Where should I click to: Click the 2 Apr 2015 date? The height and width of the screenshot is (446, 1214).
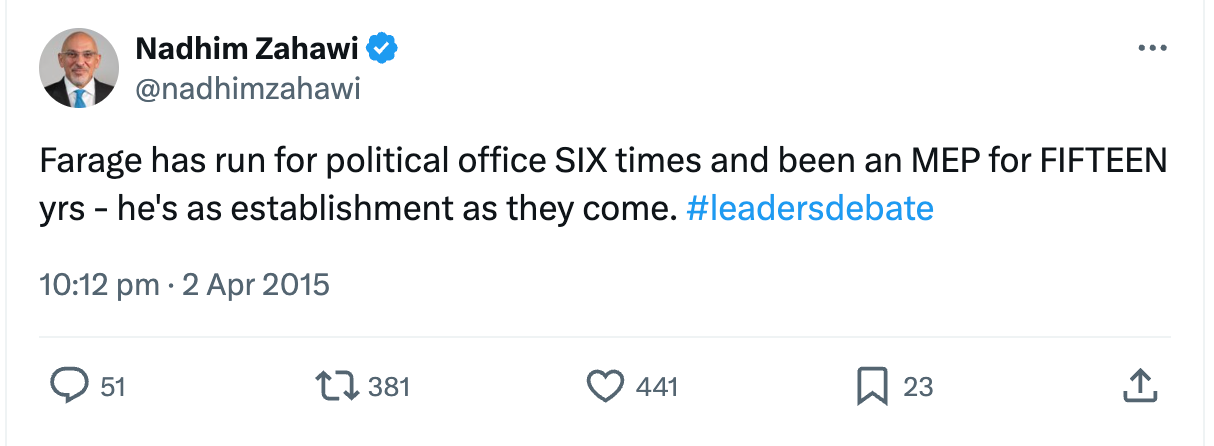pos(254,285)
